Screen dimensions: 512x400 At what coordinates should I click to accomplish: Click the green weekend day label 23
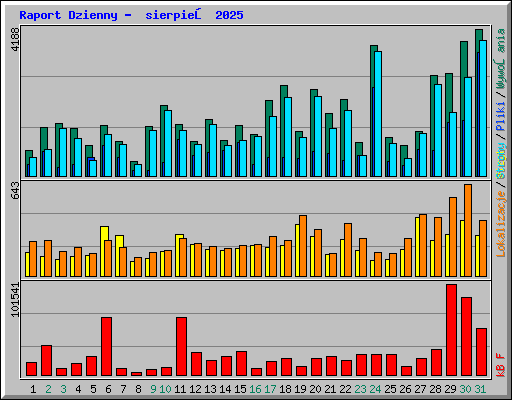click(x=360, y=389)
